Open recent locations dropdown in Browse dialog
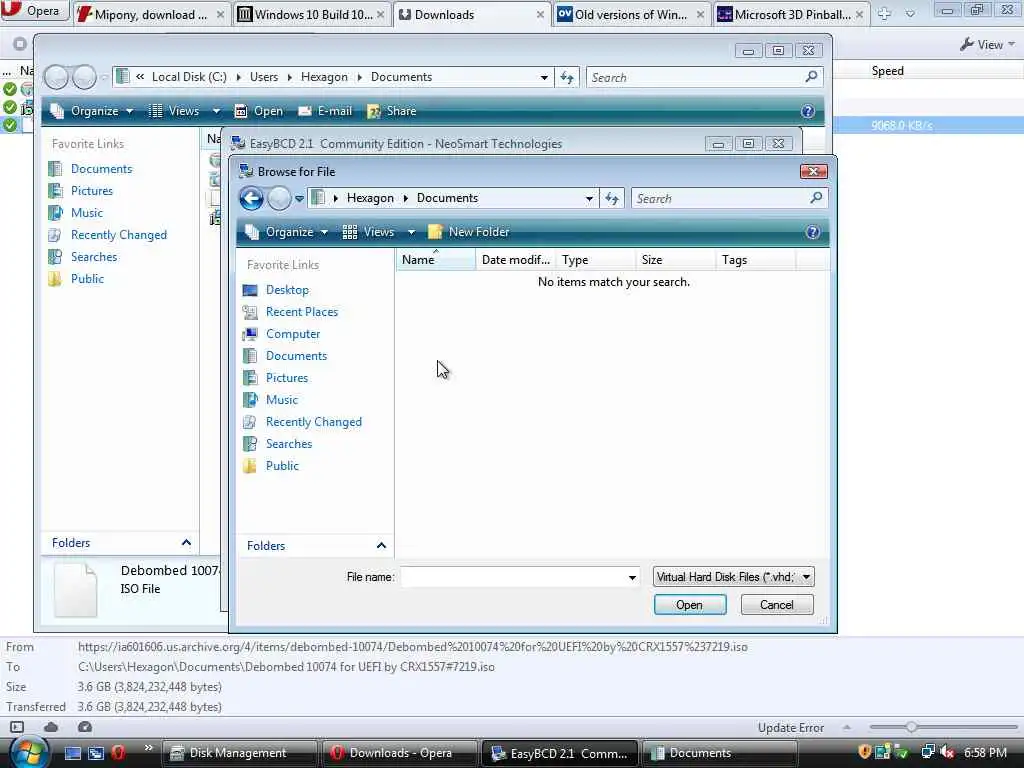Screen dimensions: 1024x768 [x=299, y=199]
